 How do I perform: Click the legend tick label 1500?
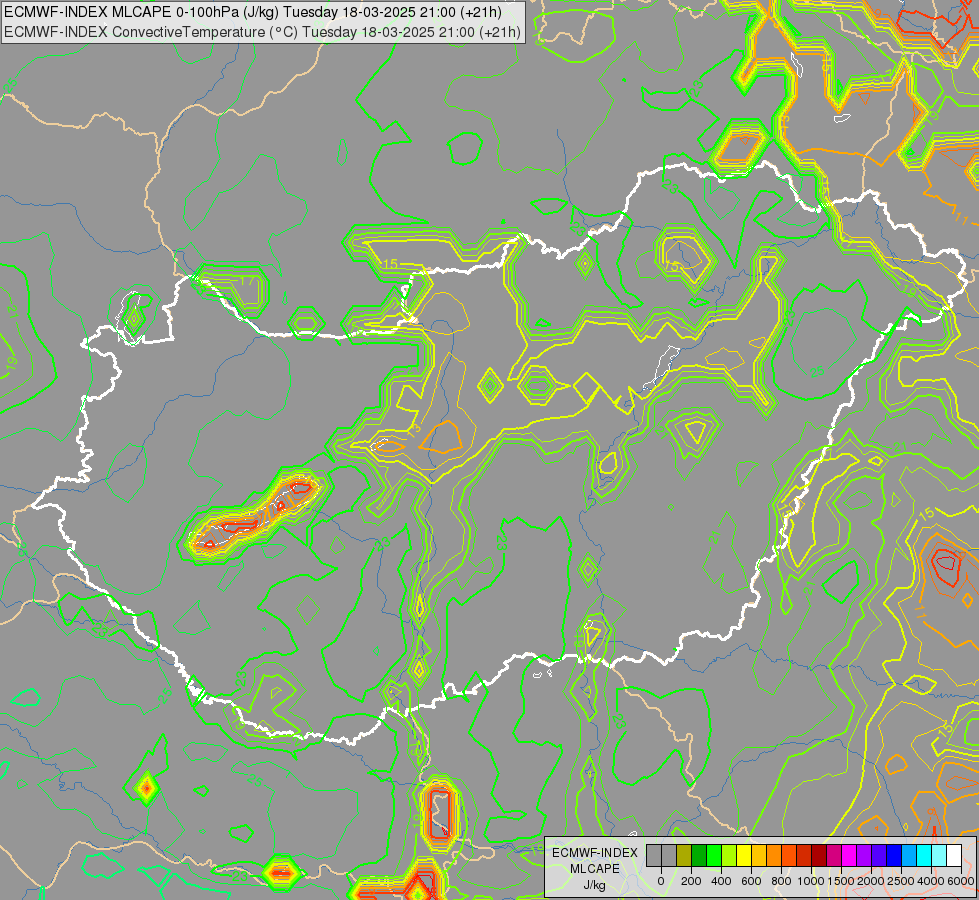(841, 881)
